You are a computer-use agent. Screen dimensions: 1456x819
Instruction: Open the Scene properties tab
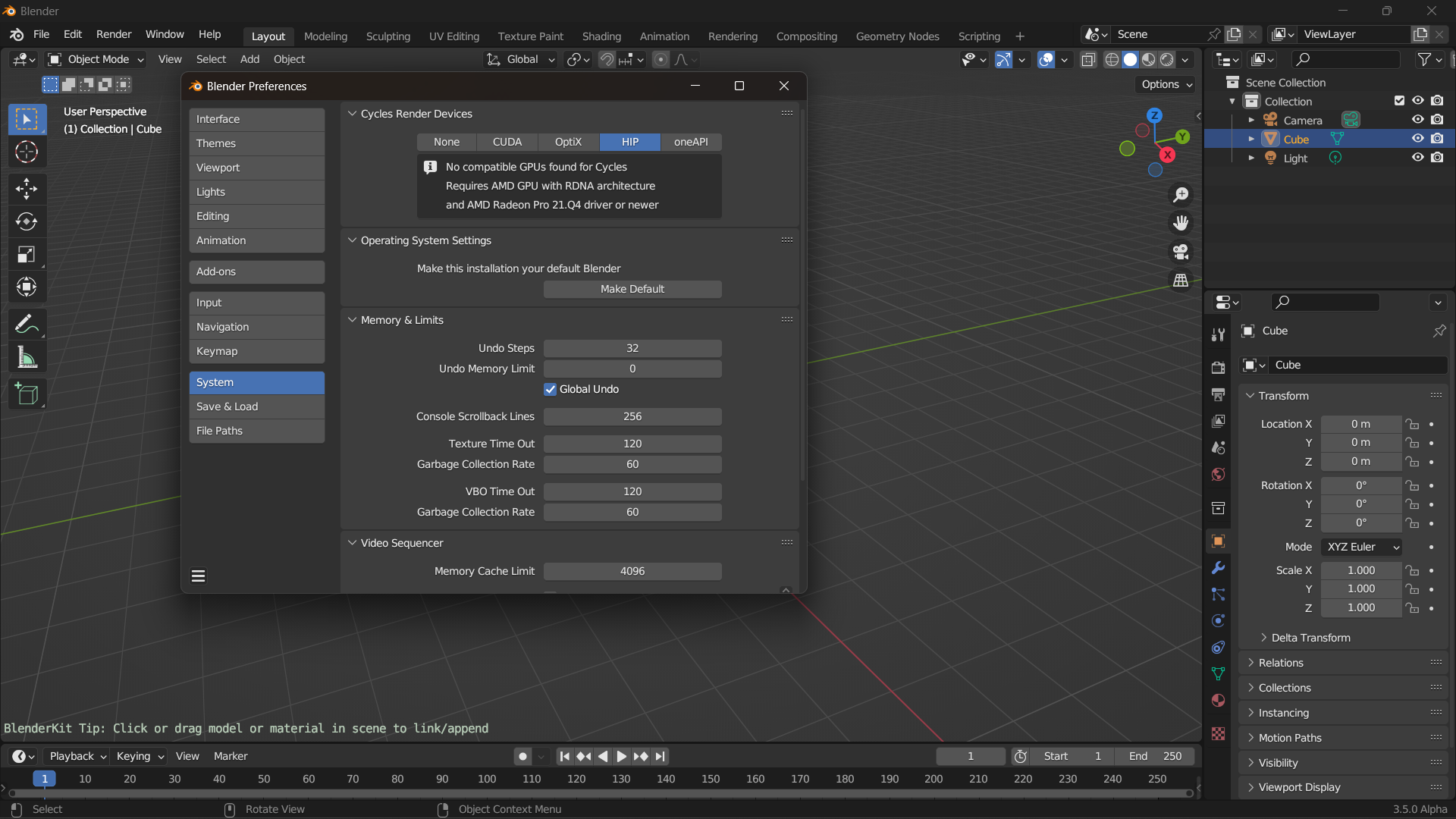(1218, 447)
